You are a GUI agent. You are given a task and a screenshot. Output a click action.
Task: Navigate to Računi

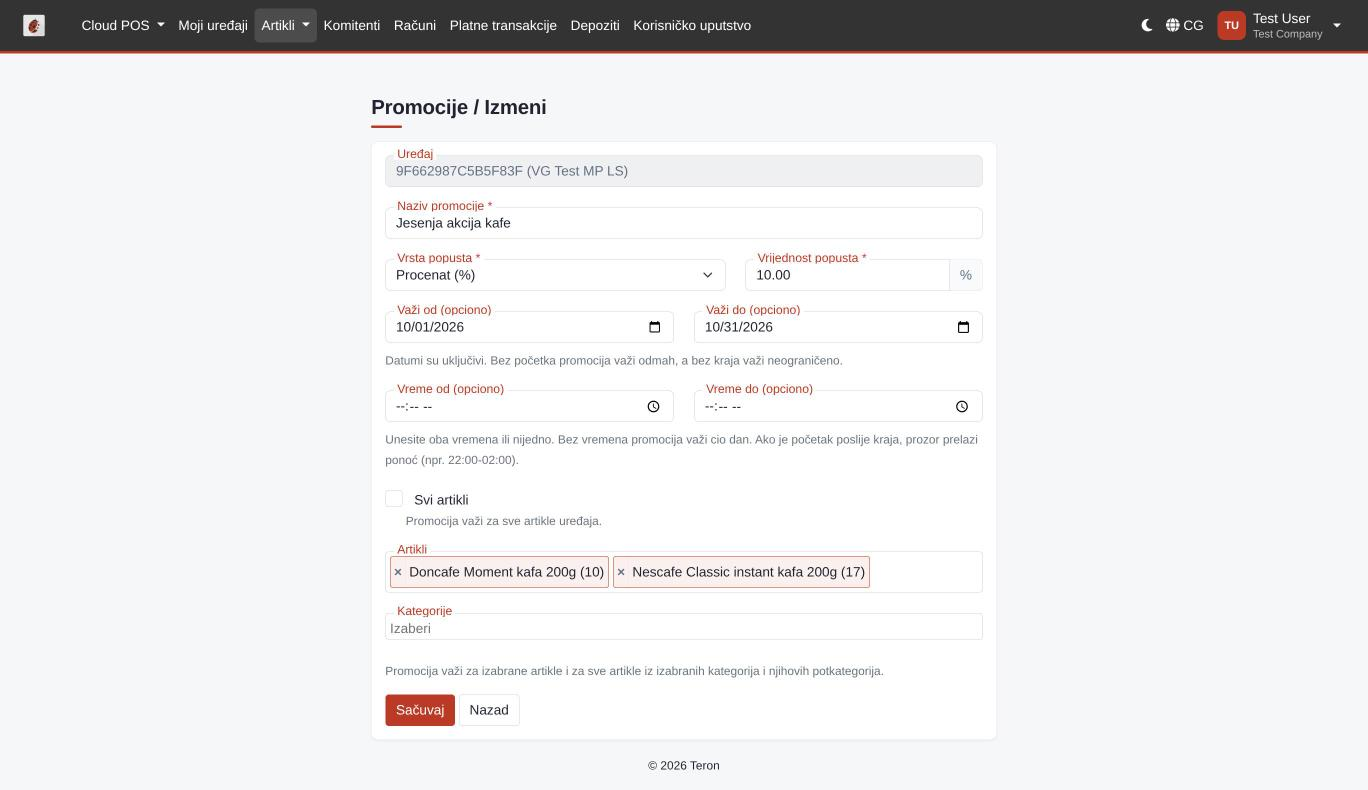415,26
